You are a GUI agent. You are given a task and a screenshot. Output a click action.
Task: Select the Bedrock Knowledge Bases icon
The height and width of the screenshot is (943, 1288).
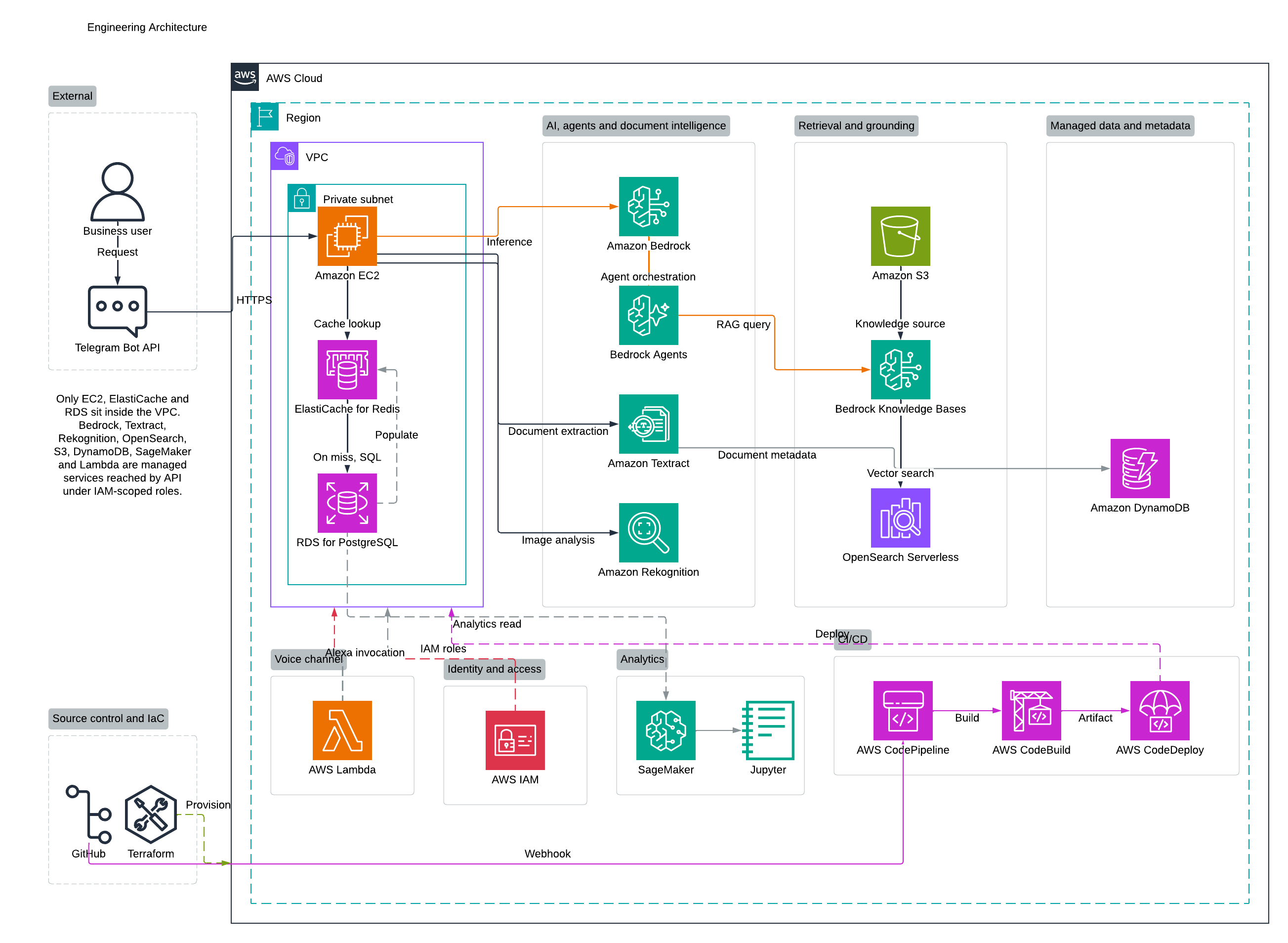point(901,370)
